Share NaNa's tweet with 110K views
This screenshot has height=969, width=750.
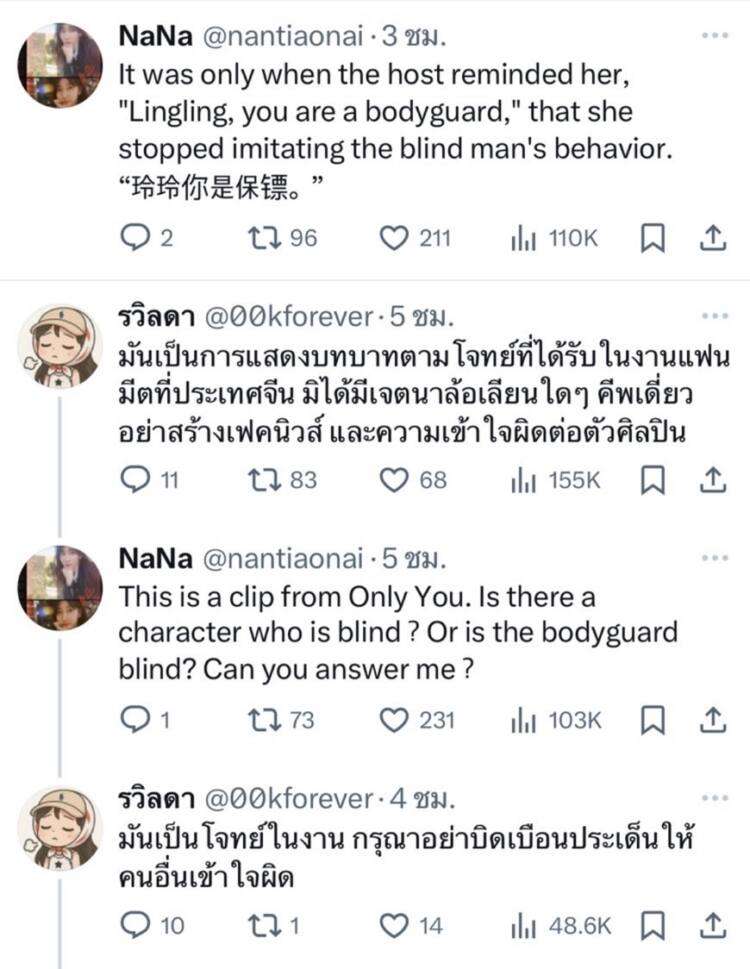coord(711,237)
